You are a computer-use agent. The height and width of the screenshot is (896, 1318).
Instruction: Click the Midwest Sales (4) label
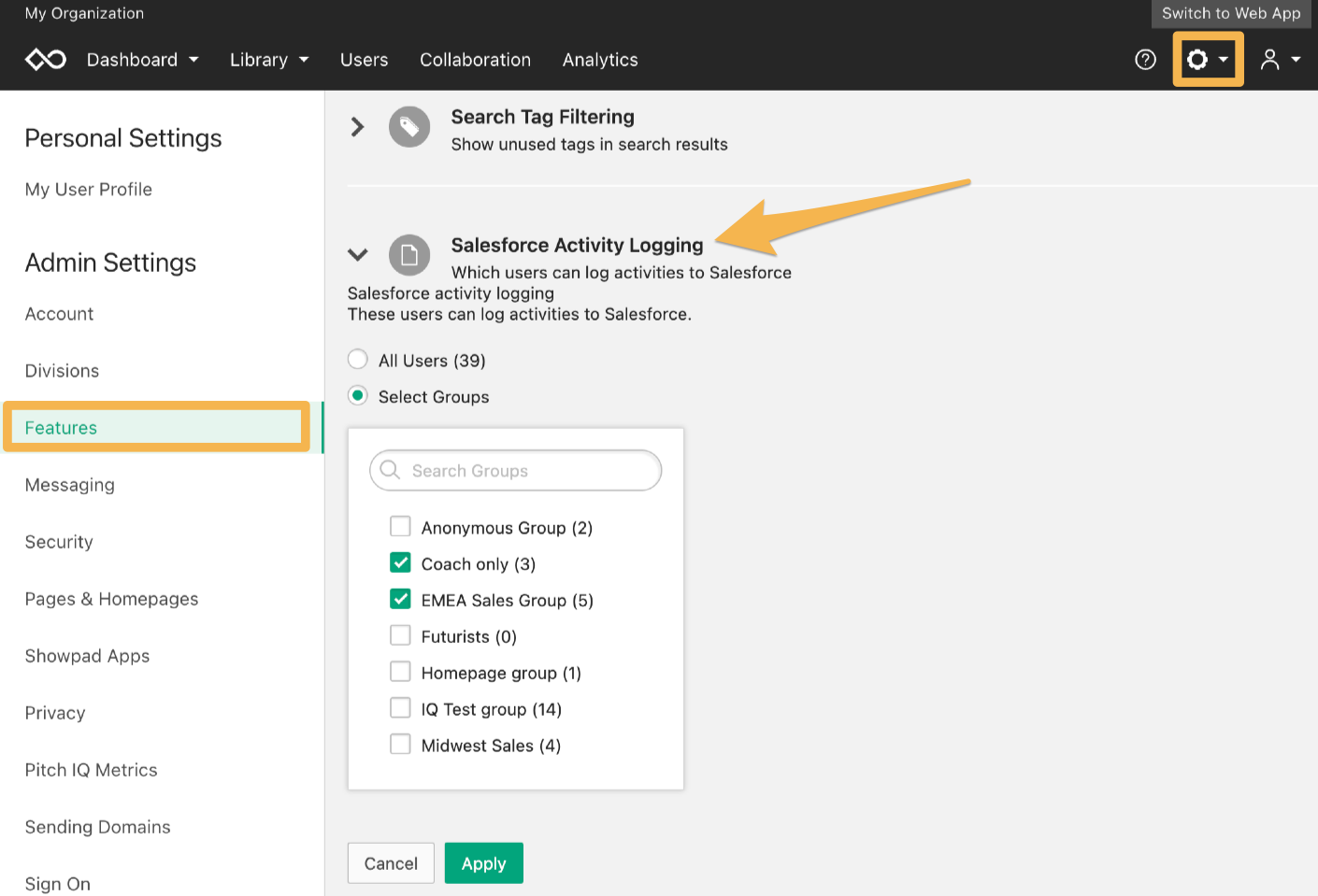(x=492, y=746)
